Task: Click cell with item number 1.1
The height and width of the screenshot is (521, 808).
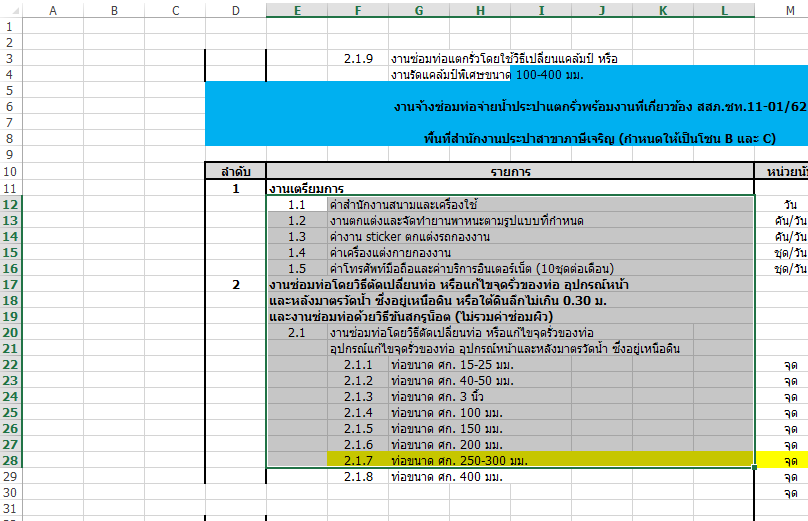Action: 297,205
